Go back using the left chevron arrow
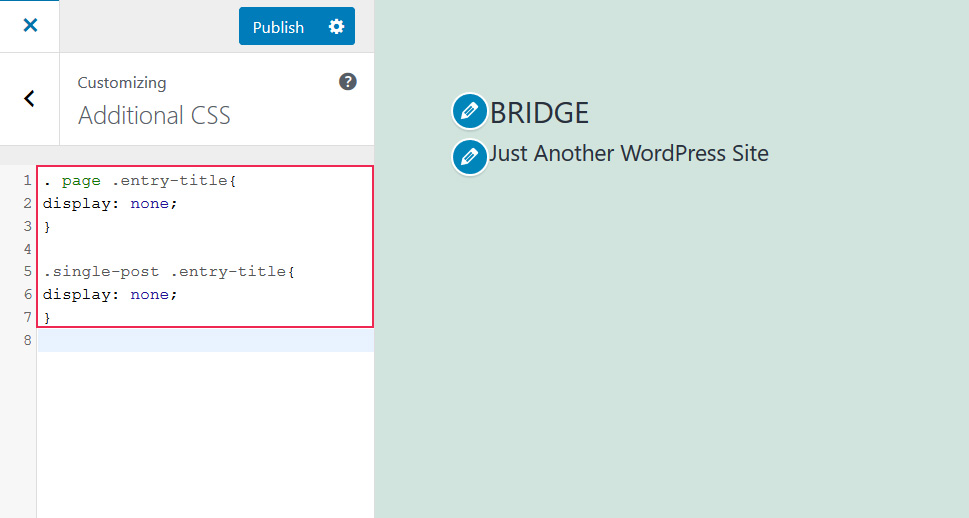 point(30,98)
